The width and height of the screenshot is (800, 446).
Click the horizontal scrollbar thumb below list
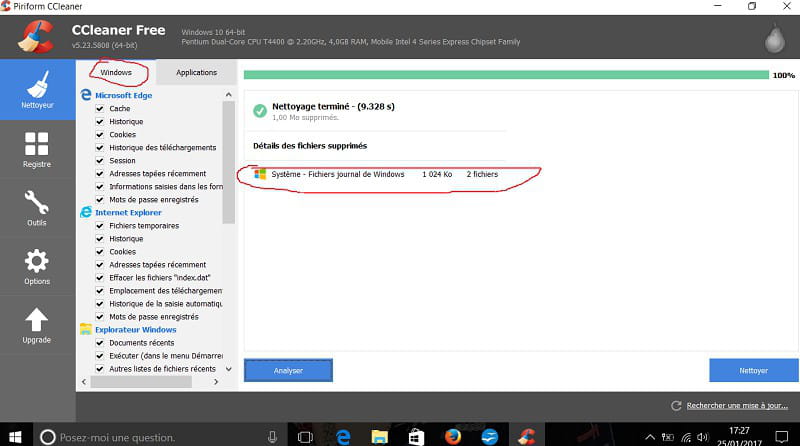[x=141, y=382]
